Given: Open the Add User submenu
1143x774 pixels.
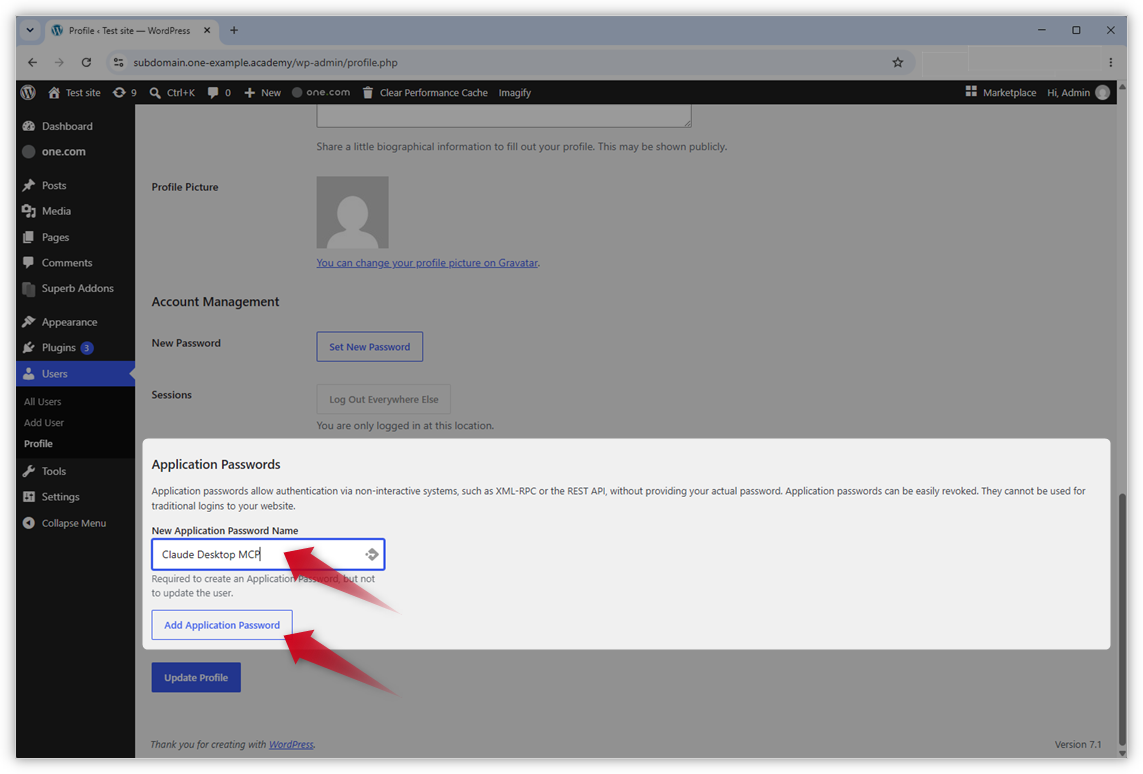Looking at the screenshot, I should pyautogui.click(x=44, y=423).
